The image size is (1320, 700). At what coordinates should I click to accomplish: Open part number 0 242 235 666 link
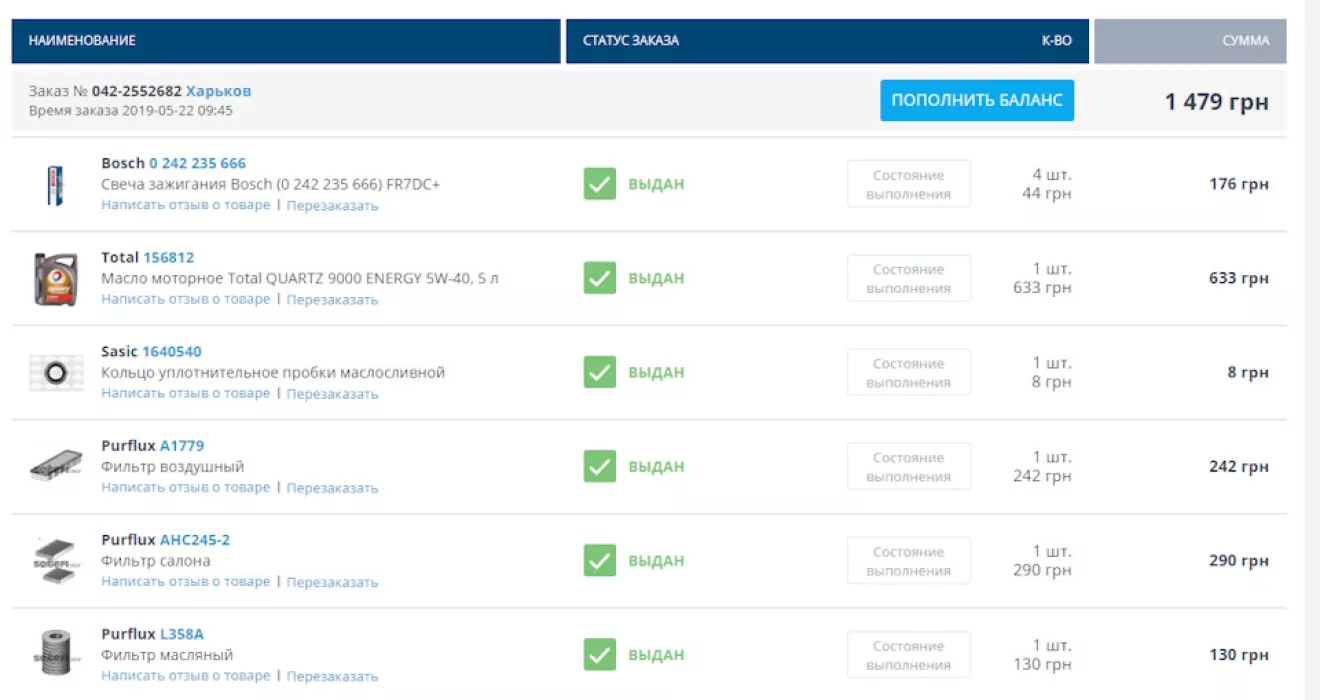click(x=197, y=163)
